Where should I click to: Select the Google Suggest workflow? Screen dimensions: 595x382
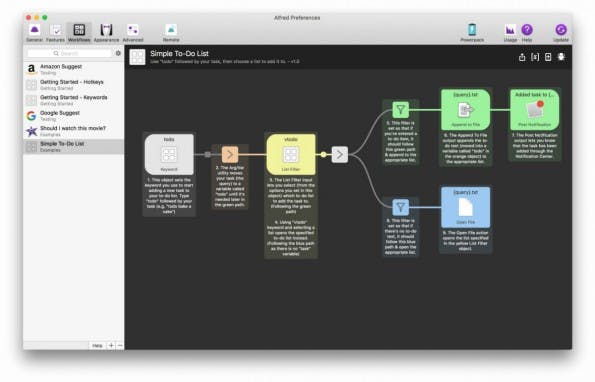pos(74,116)
